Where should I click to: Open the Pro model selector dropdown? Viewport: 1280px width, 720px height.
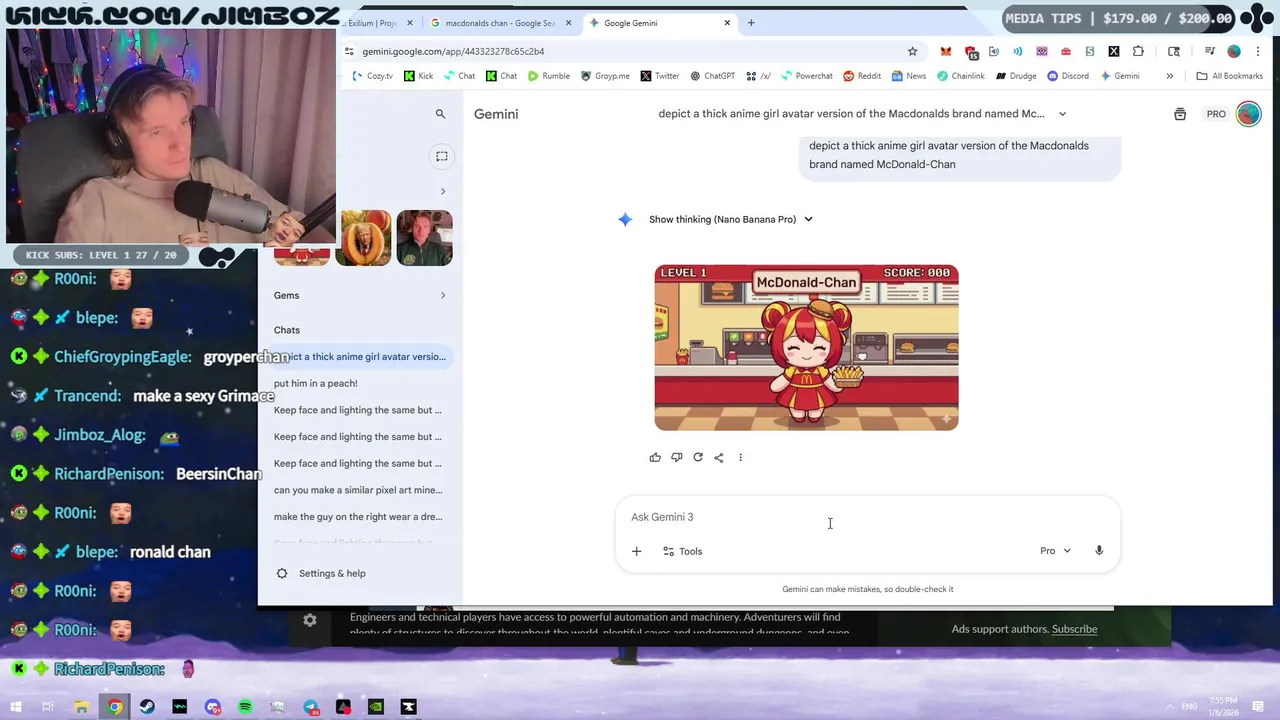pos(1055,551)
